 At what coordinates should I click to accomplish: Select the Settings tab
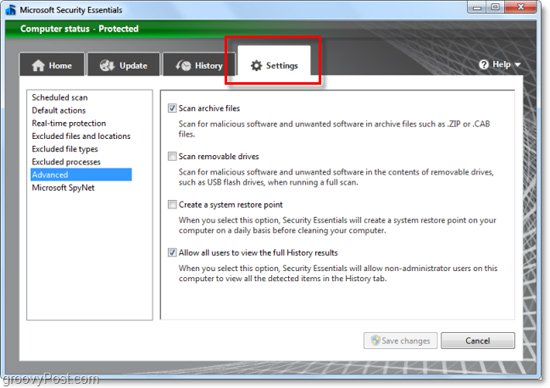point(274,61)
